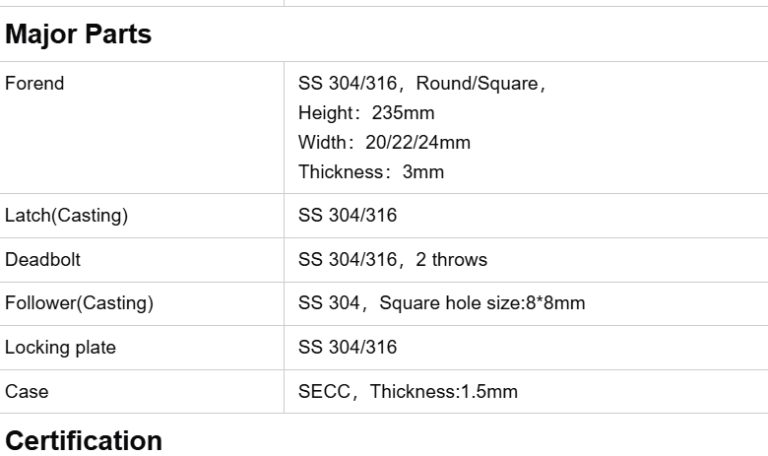Screen dimensions: 768x456
Task: Click SS 304/316 value for Locking plate
Action: tap(347, 348)
